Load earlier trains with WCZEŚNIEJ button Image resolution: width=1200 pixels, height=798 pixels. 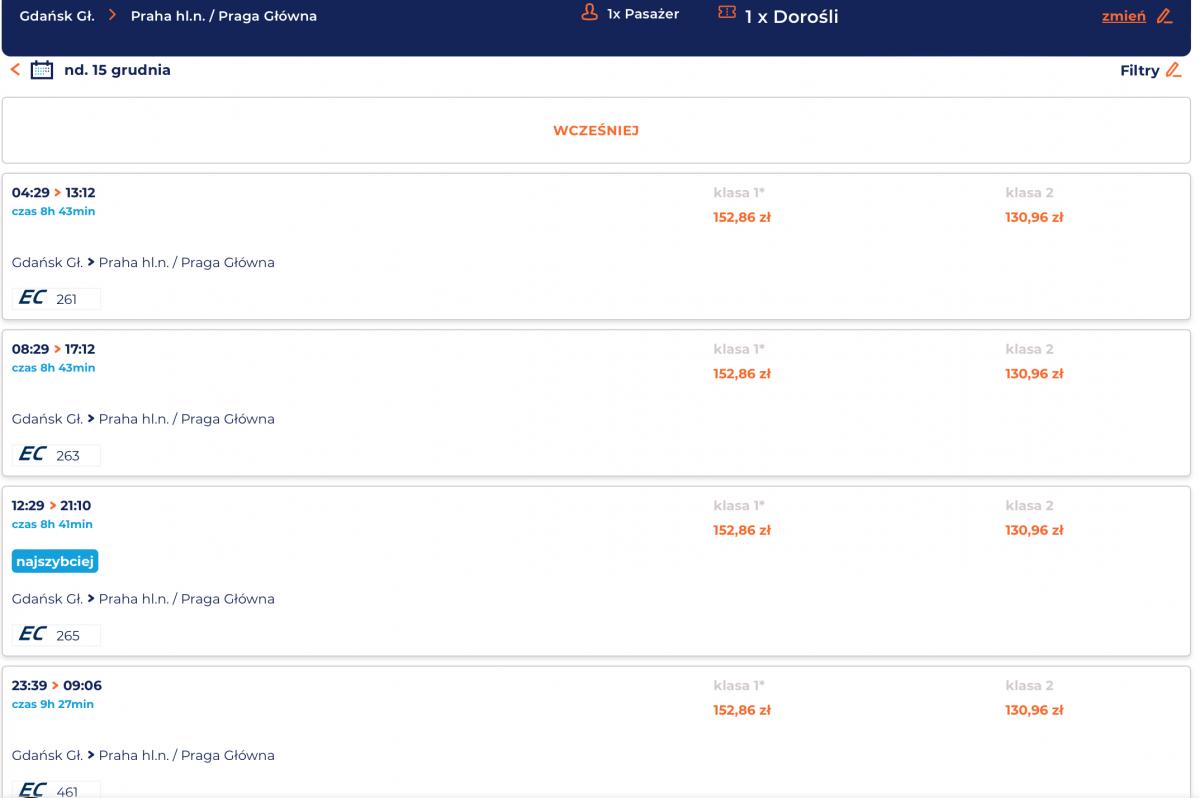tap(596, 130)
